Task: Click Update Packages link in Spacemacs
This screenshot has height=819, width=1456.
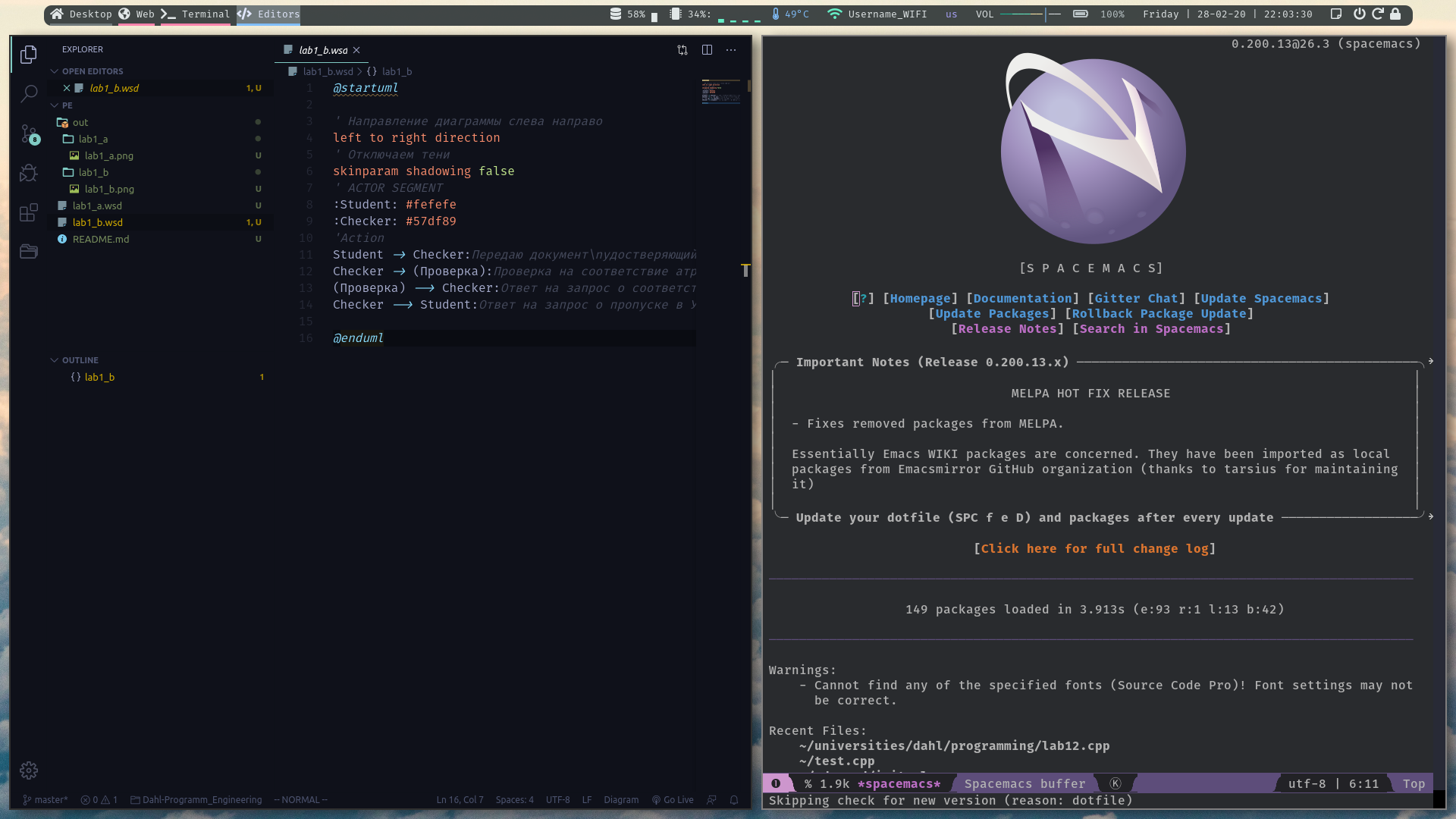Action: 991,313
